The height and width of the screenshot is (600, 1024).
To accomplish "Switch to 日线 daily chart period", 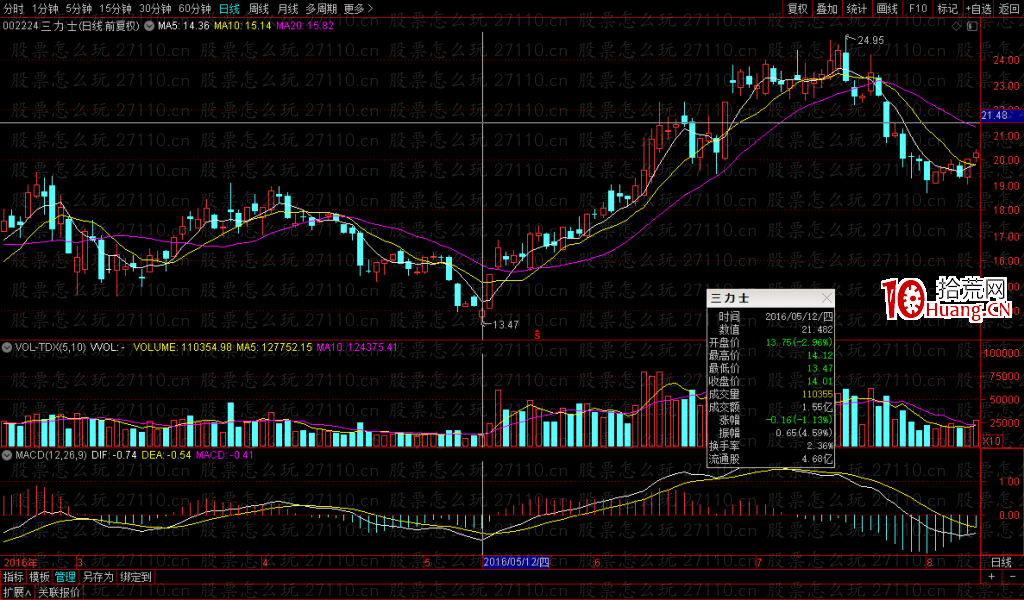I will coord(229,8).
